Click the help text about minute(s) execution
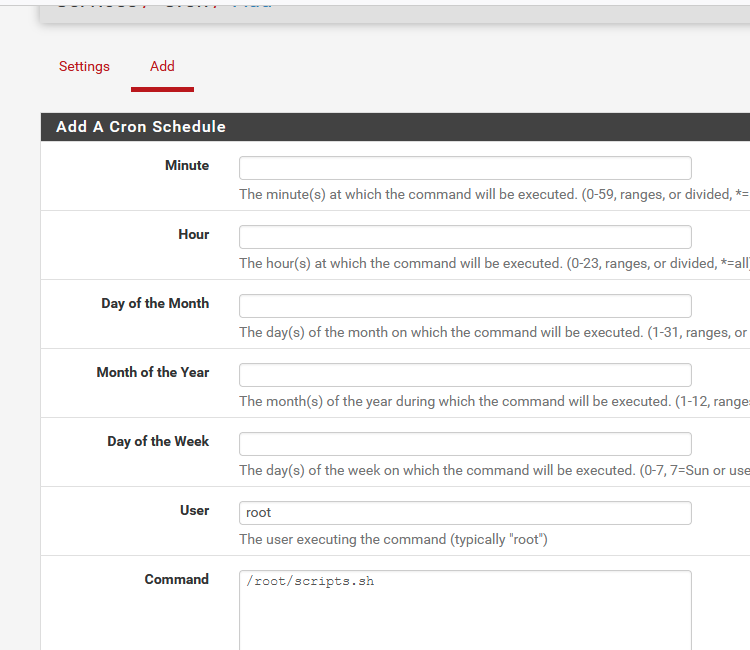Image resolution: width=750 pixels, height=650 pixels. 495,194
